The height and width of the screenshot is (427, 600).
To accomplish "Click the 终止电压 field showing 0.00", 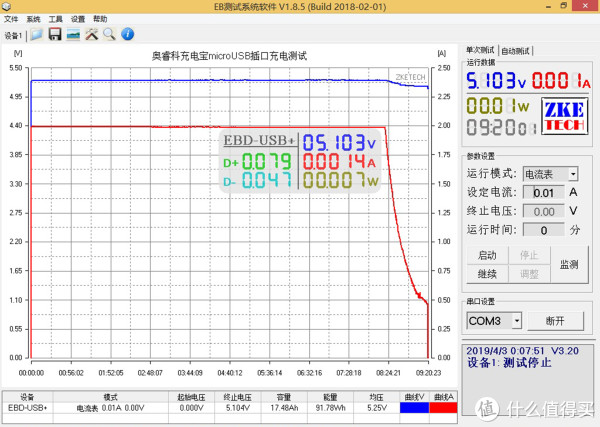I will pyautogui.click(x=544, y=211).
